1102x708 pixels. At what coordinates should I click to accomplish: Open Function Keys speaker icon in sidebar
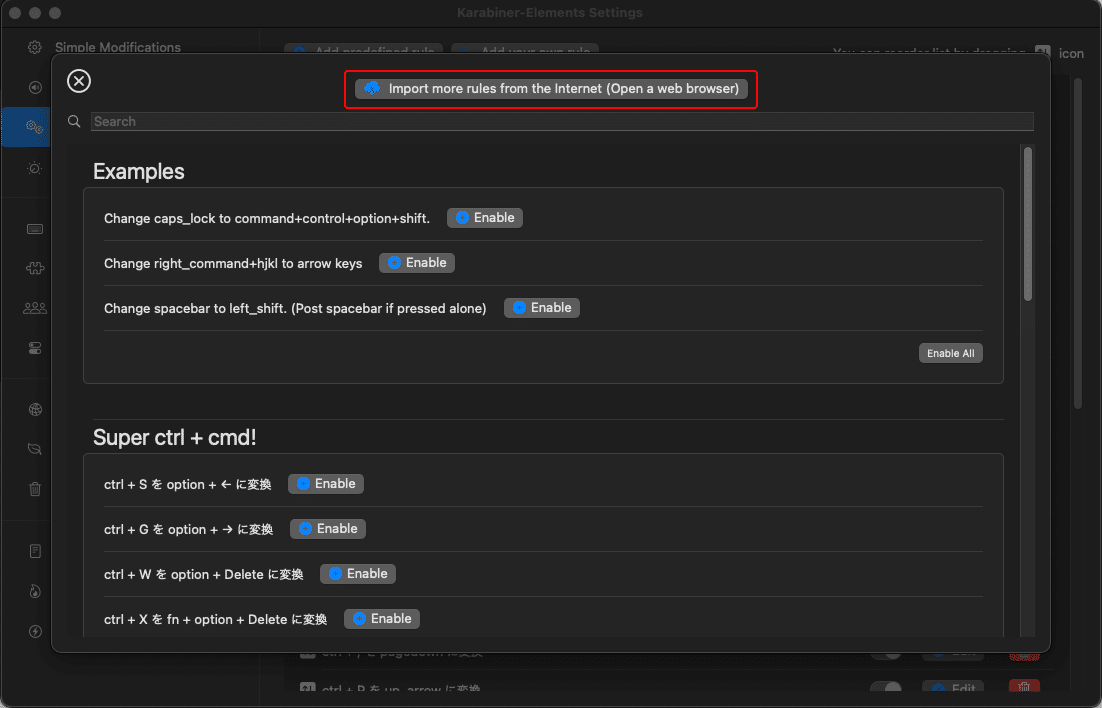[x=34, y=87]
